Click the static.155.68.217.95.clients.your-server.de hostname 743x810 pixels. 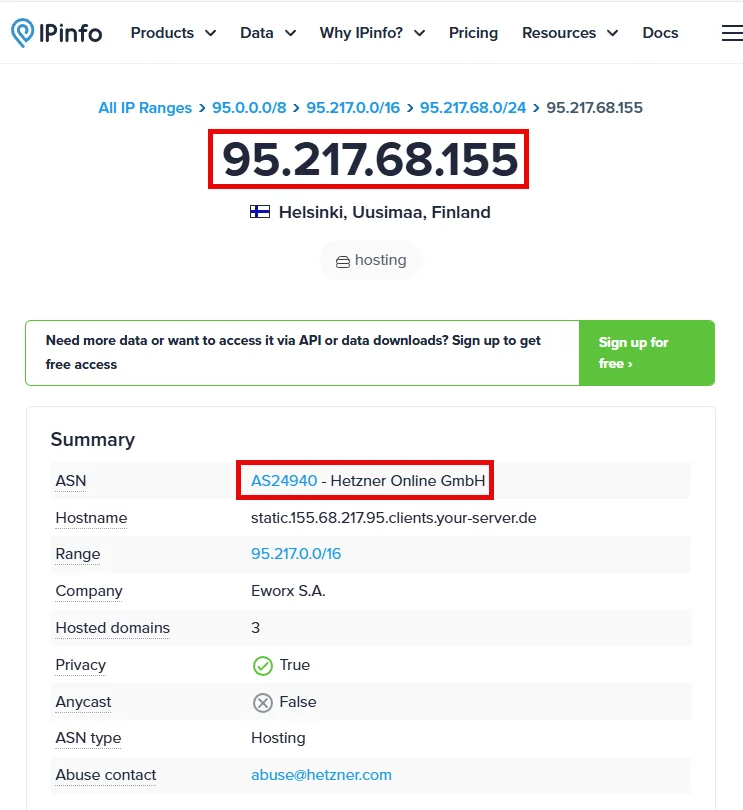tap(394, 518)
